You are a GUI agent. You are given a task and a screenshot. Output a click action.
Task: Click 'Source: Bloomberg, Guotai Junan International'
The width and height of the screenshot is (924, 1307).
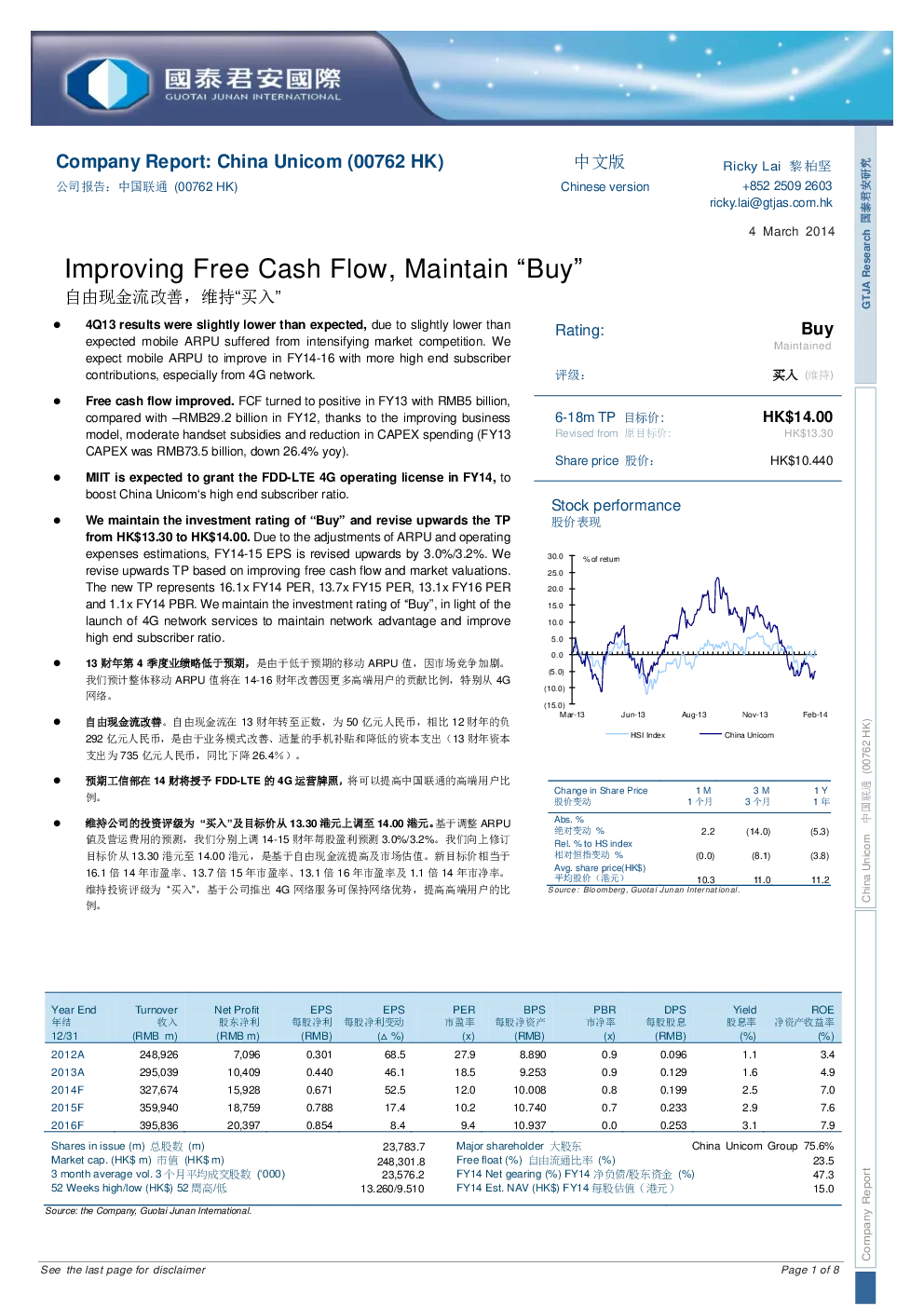(644, 890)
